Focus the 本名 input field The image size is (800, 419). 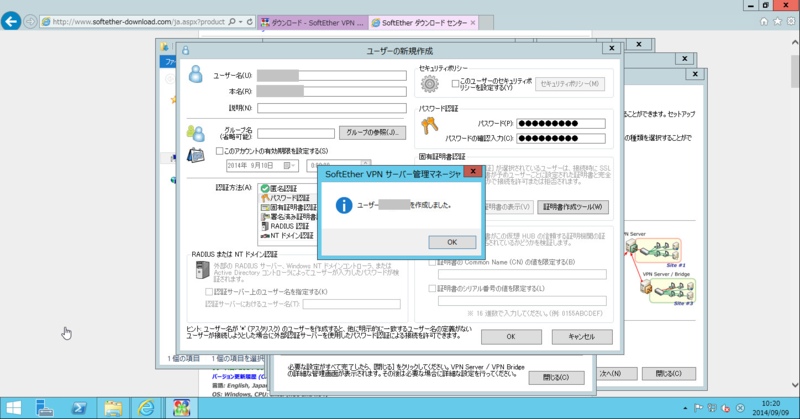coord(332,91)
